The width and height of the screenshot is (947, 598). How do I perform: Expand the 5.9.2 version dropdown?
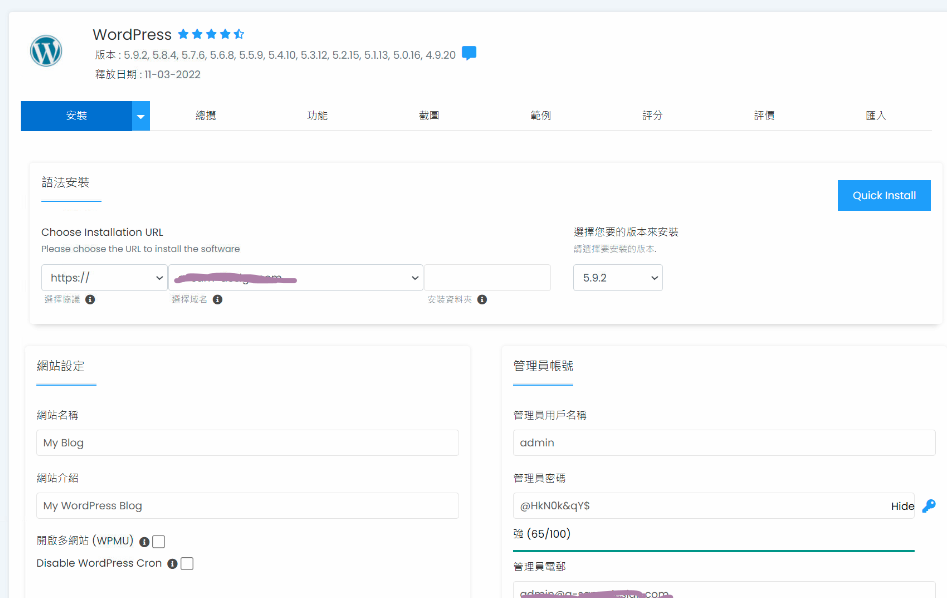pyautogui.click(x=617, y=277)
